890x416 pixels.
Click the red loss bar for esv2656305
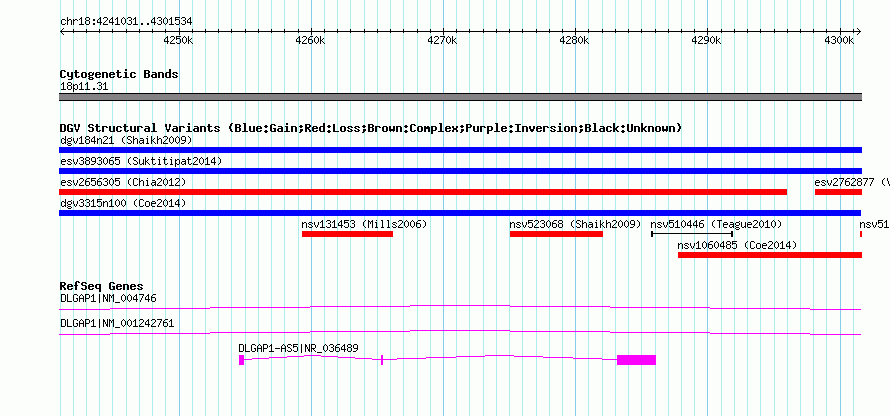[423, 192]
